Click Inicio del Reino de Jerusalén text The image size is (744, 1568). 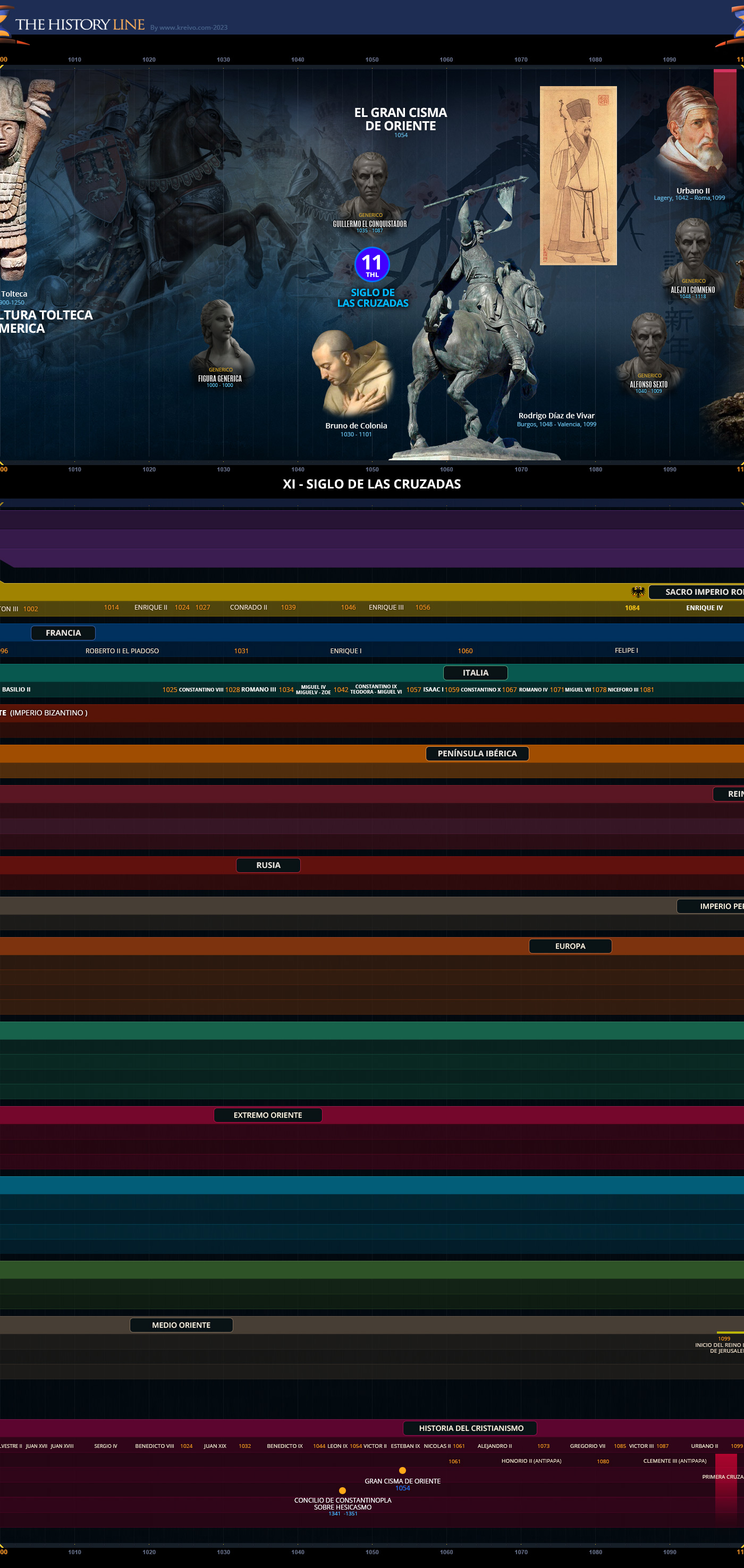pyautogui.click(x=720, y=1347)
